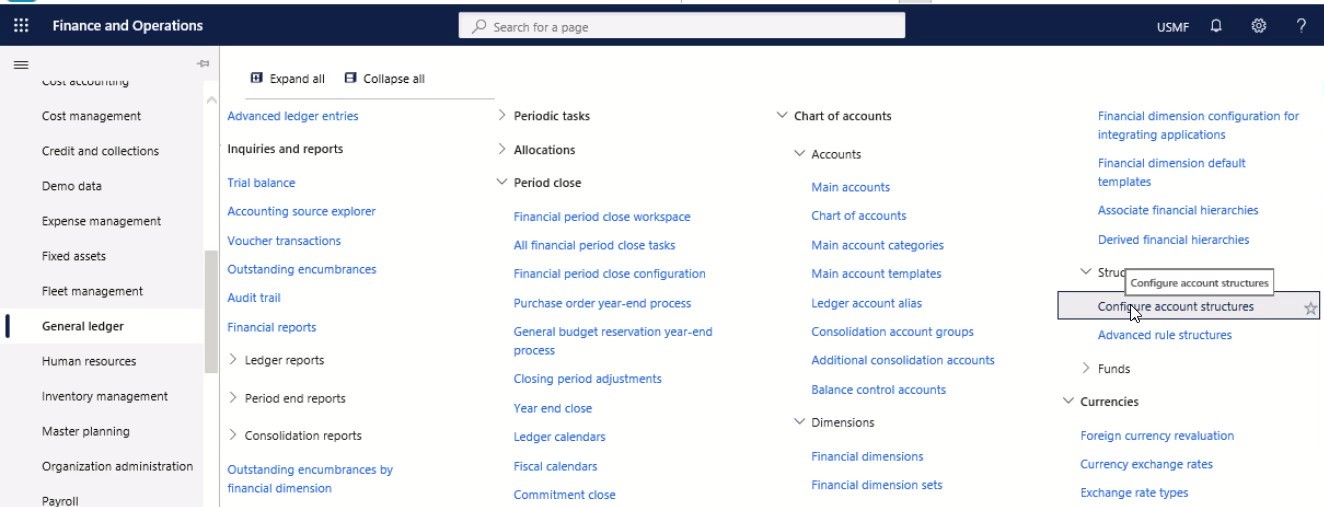This screenshot has width=1324, height=507.
Task: Open Year end close link
Action: tap(553, 408)
